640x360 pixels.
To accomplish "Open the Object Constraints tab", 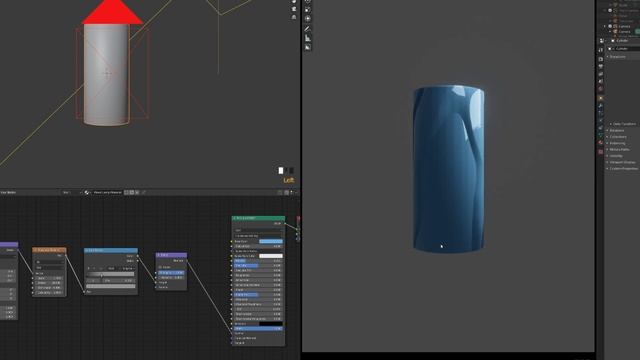I will [601, 127].
